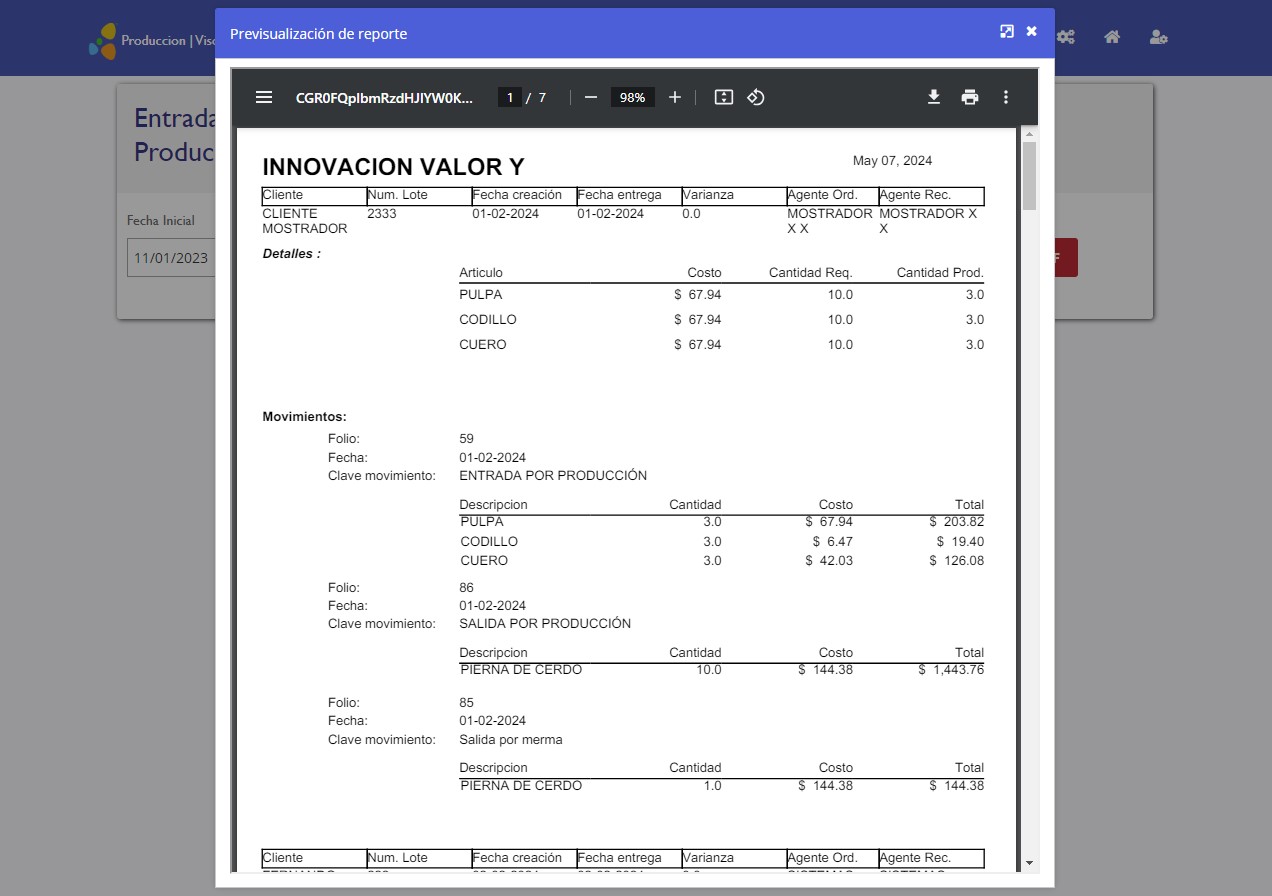Click the home icon in the header
Viewport: 1272px width, 896px height.
[1112, 38]
